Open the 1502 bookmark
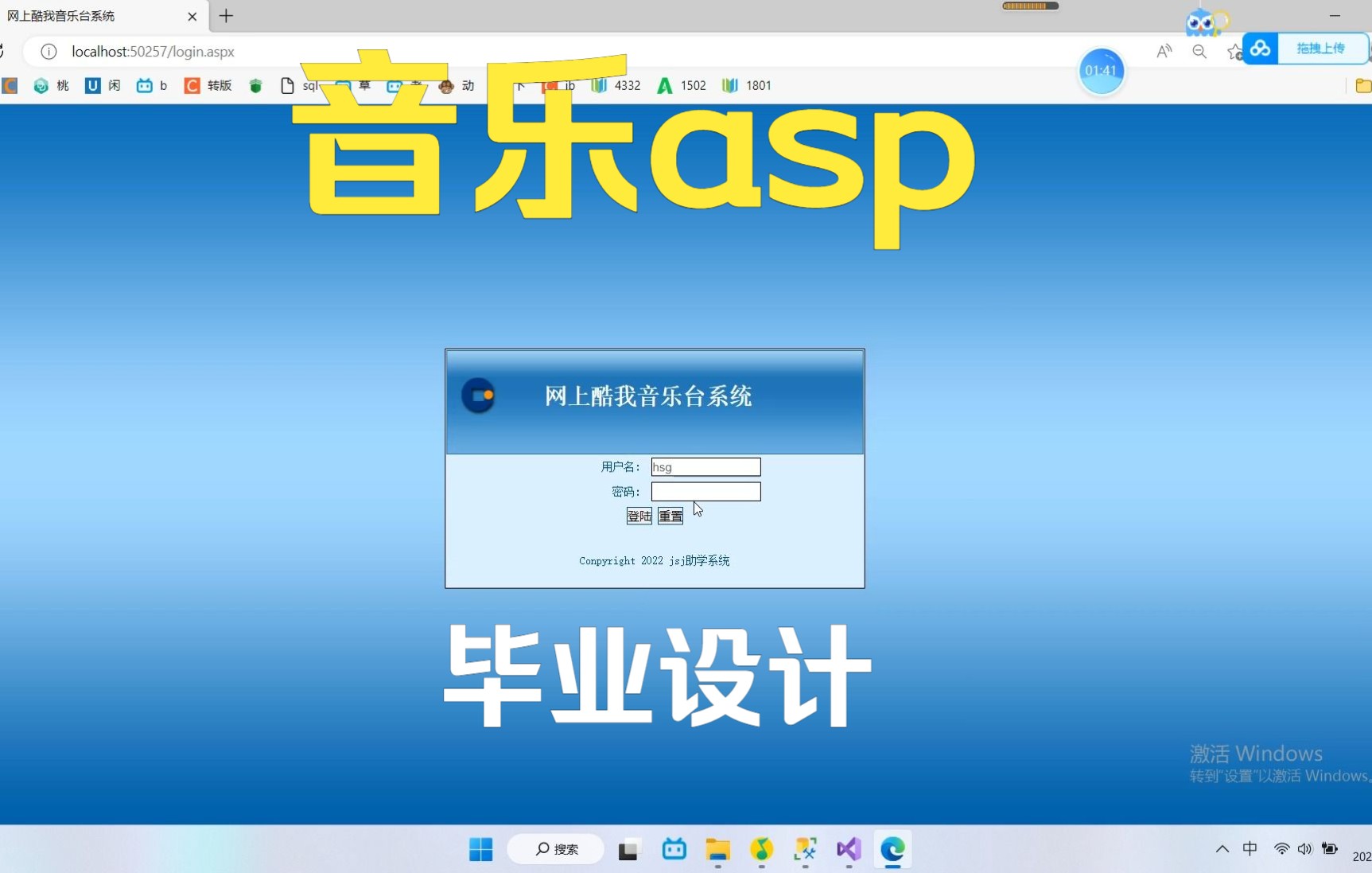 click(682, 85)
